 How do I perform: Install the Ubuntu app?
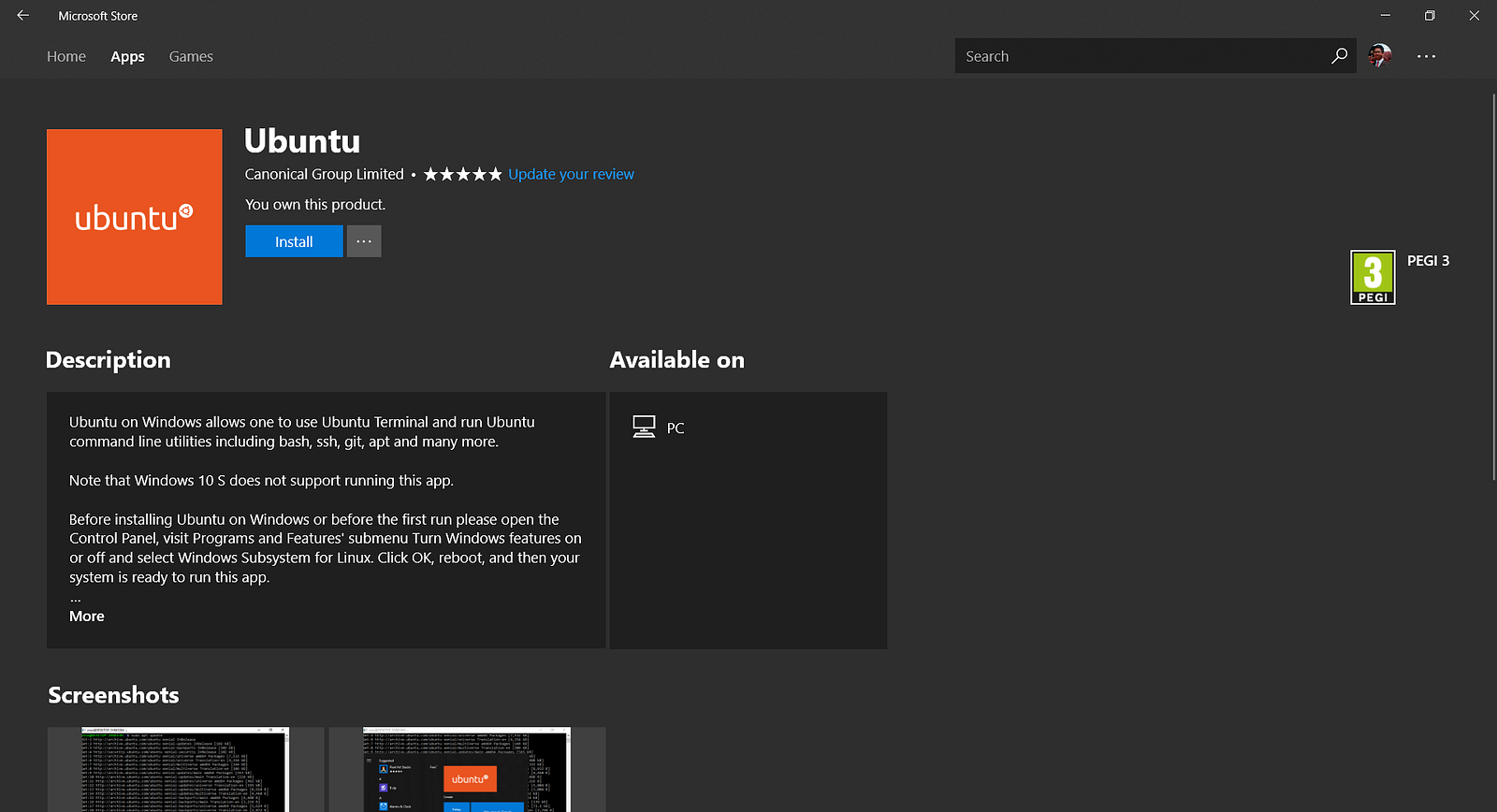(294, 241)
